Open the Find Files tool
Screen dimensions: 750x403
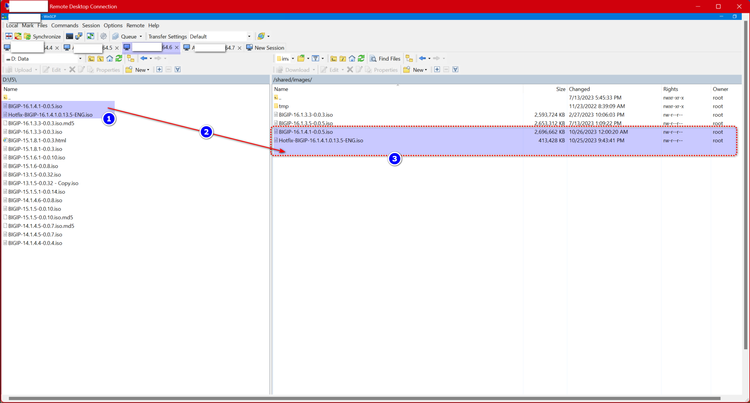(x=385, y=59)
